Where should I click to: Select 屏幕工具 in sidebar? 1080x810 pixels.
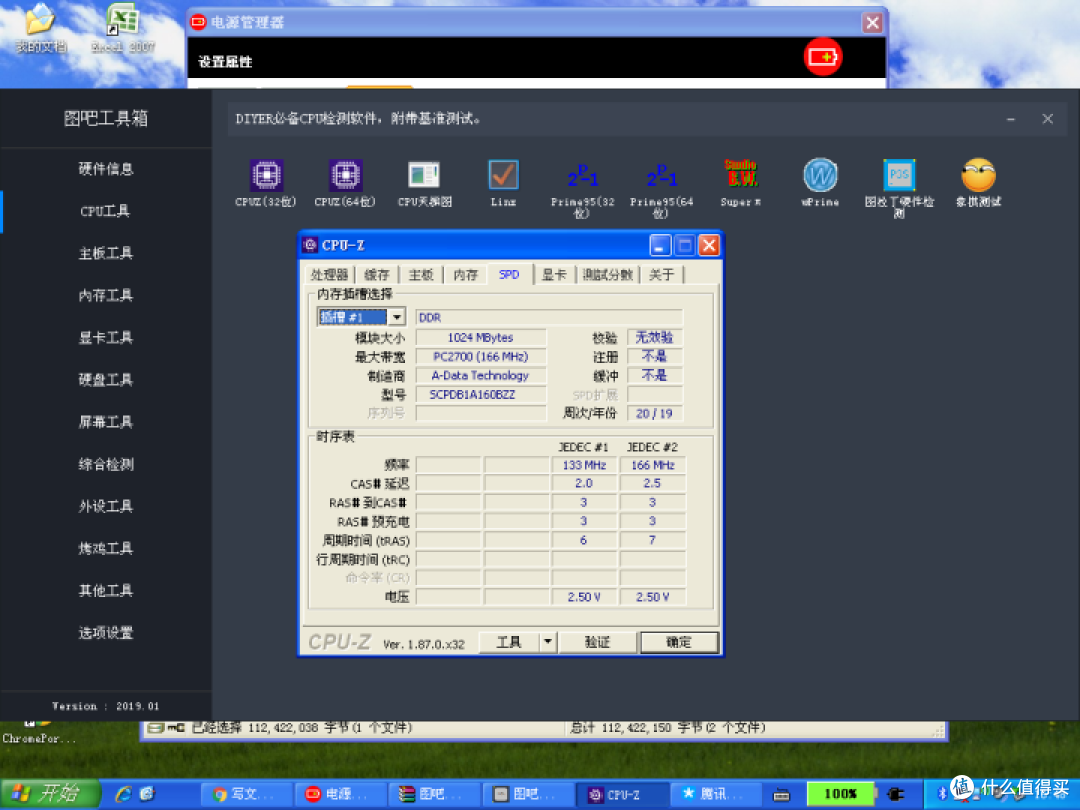click(x=105, y=422)
